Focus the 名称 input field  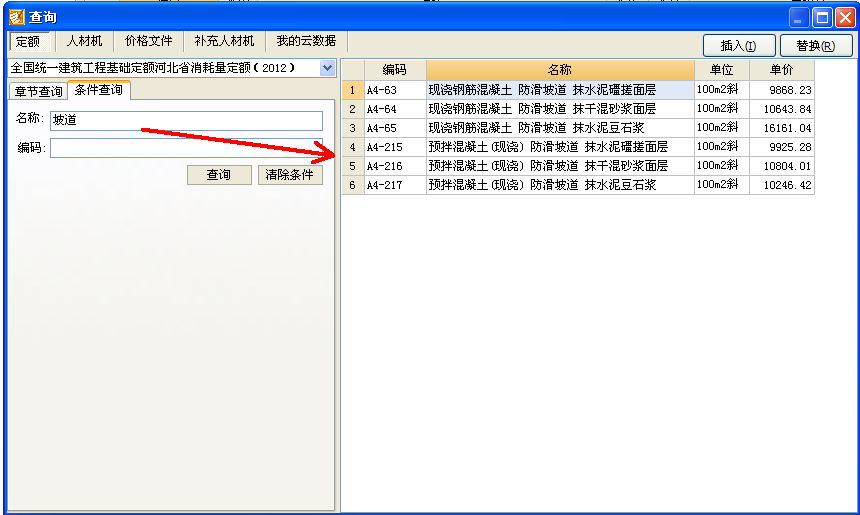tap(186, 121)
